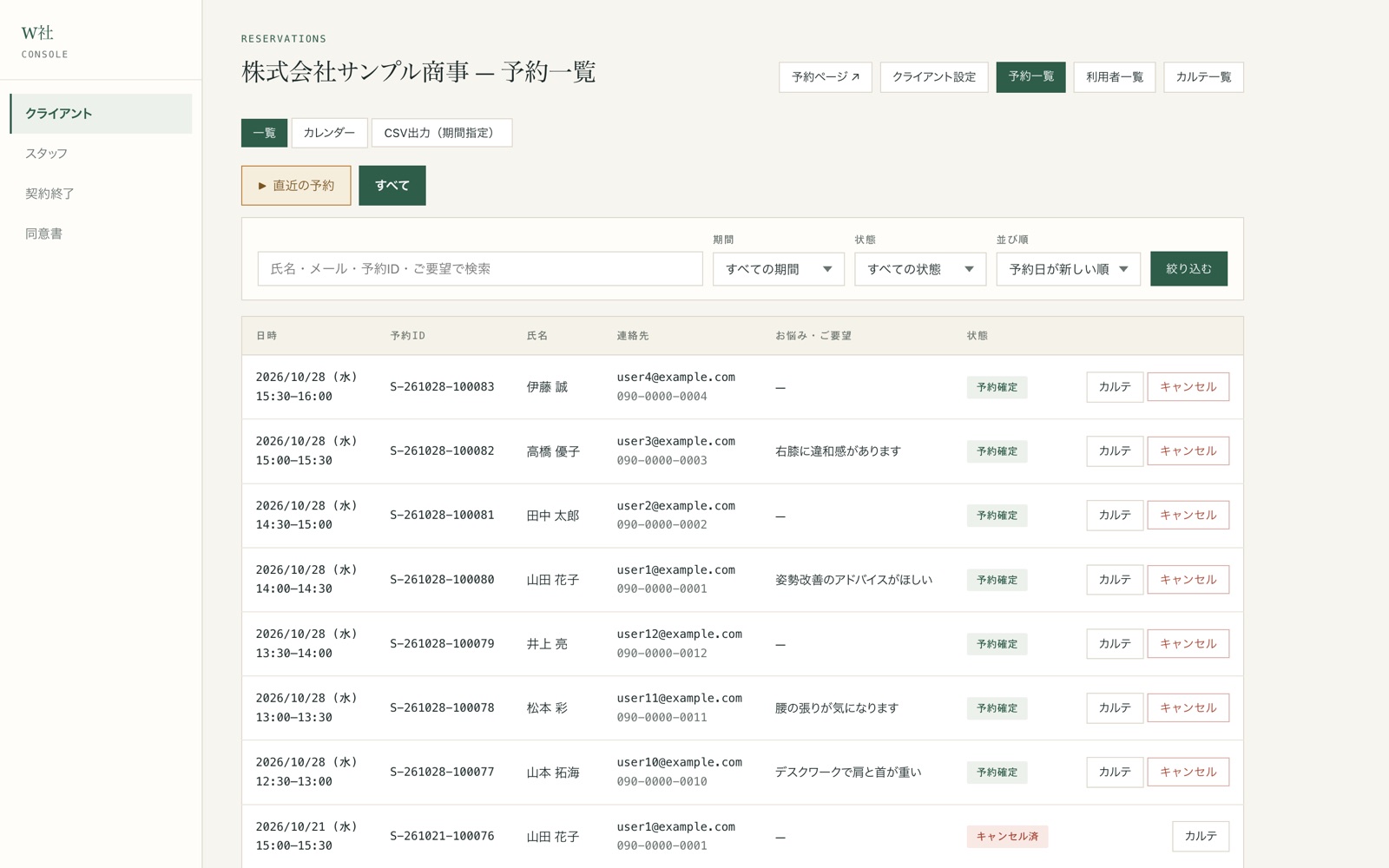Click email user3@example.com

(676, 442)
